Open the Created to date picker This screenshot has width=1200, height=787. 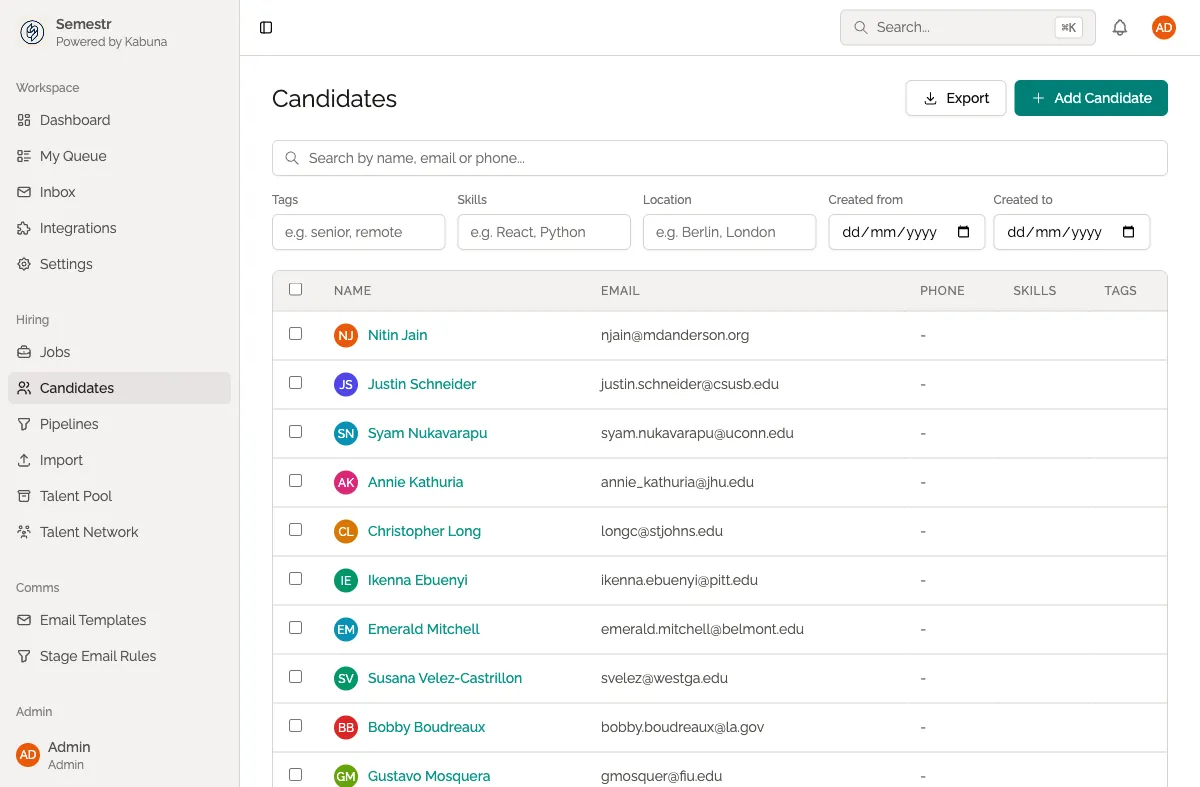[x=1129, y=232]
